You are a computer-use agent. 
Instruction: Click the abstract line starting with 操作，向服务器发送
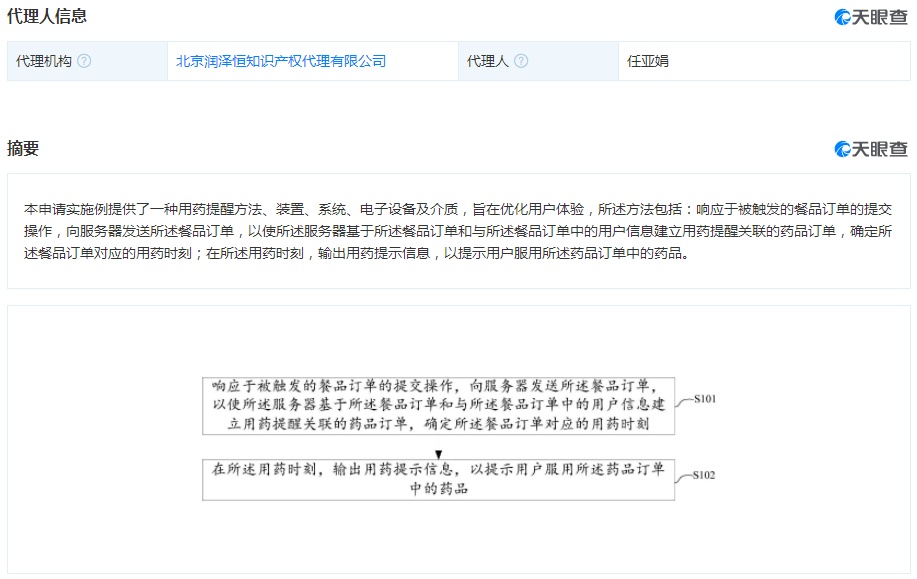(457, 231)
